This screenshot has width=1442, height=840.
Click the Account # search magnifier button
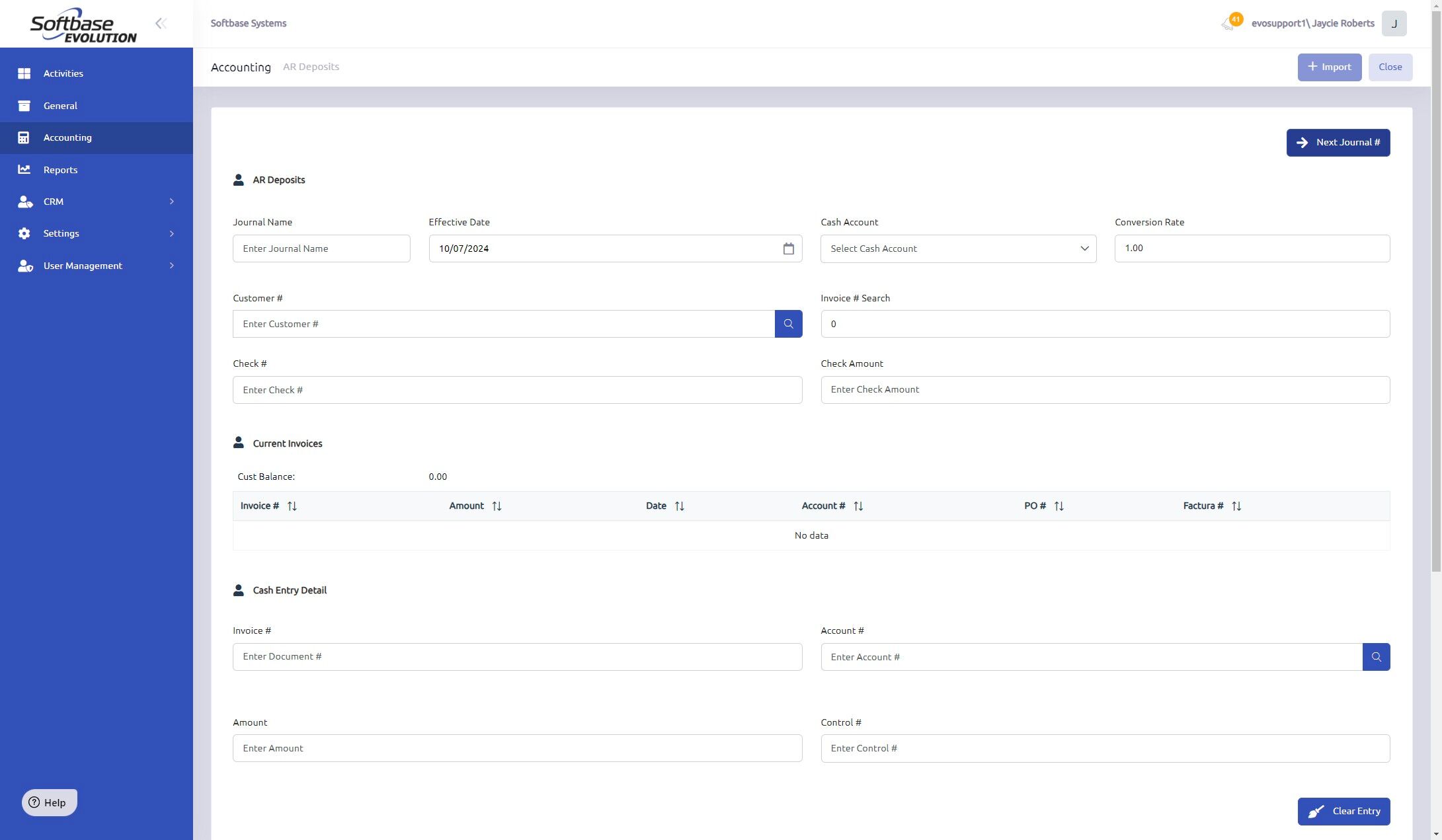coord(1376,657)
